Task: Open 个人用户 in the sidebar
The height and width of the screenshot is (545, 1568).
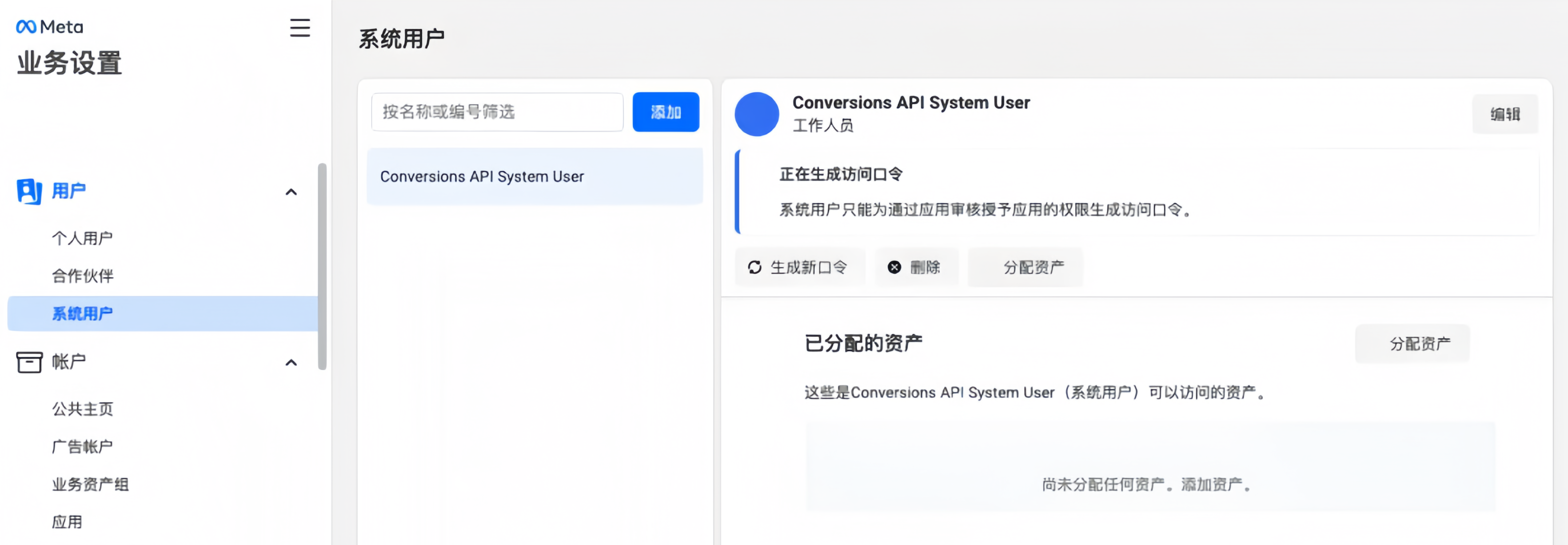Action: click(82, 238)
